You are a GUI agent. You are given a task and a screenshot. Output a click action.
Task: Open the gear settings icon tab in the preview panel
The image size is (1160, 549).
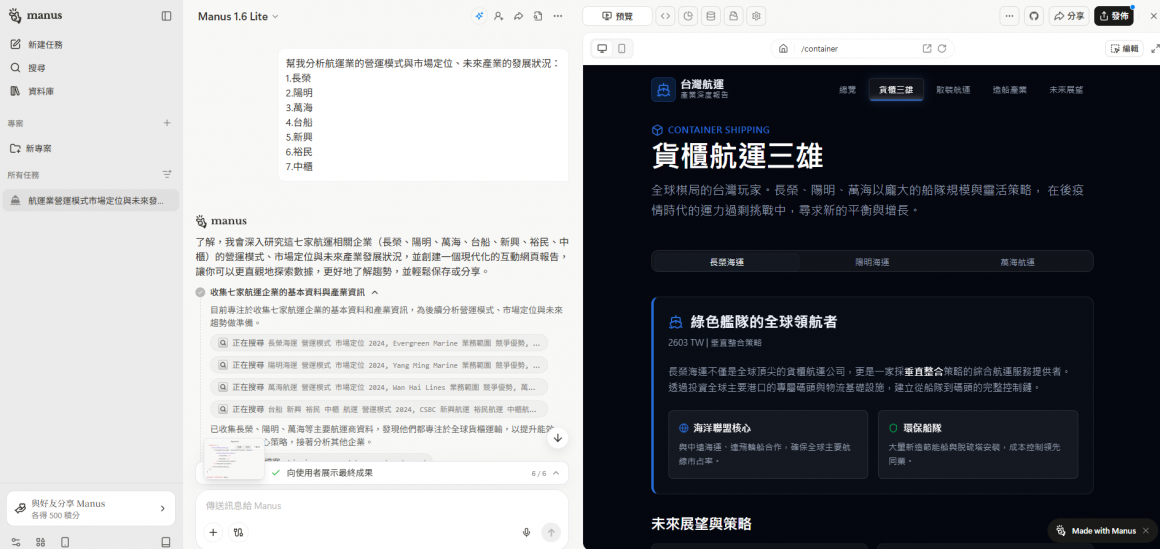[x=756, y=16]
